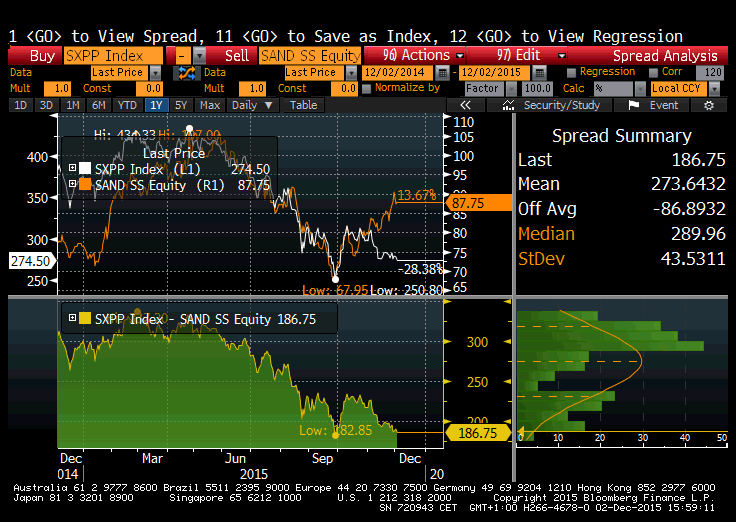This screenshot has width=736, height=522.
Task: Open chart settings gear icon
Action: tap(709, 105)
